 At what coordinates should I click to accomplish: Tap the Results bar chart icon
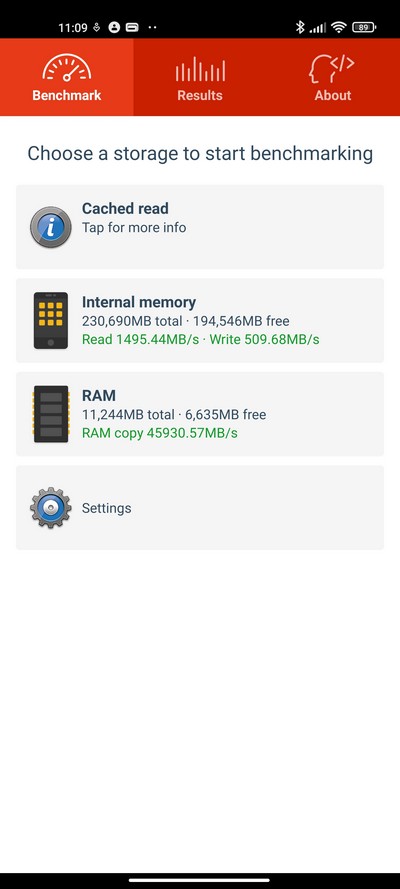click(200, 69)
